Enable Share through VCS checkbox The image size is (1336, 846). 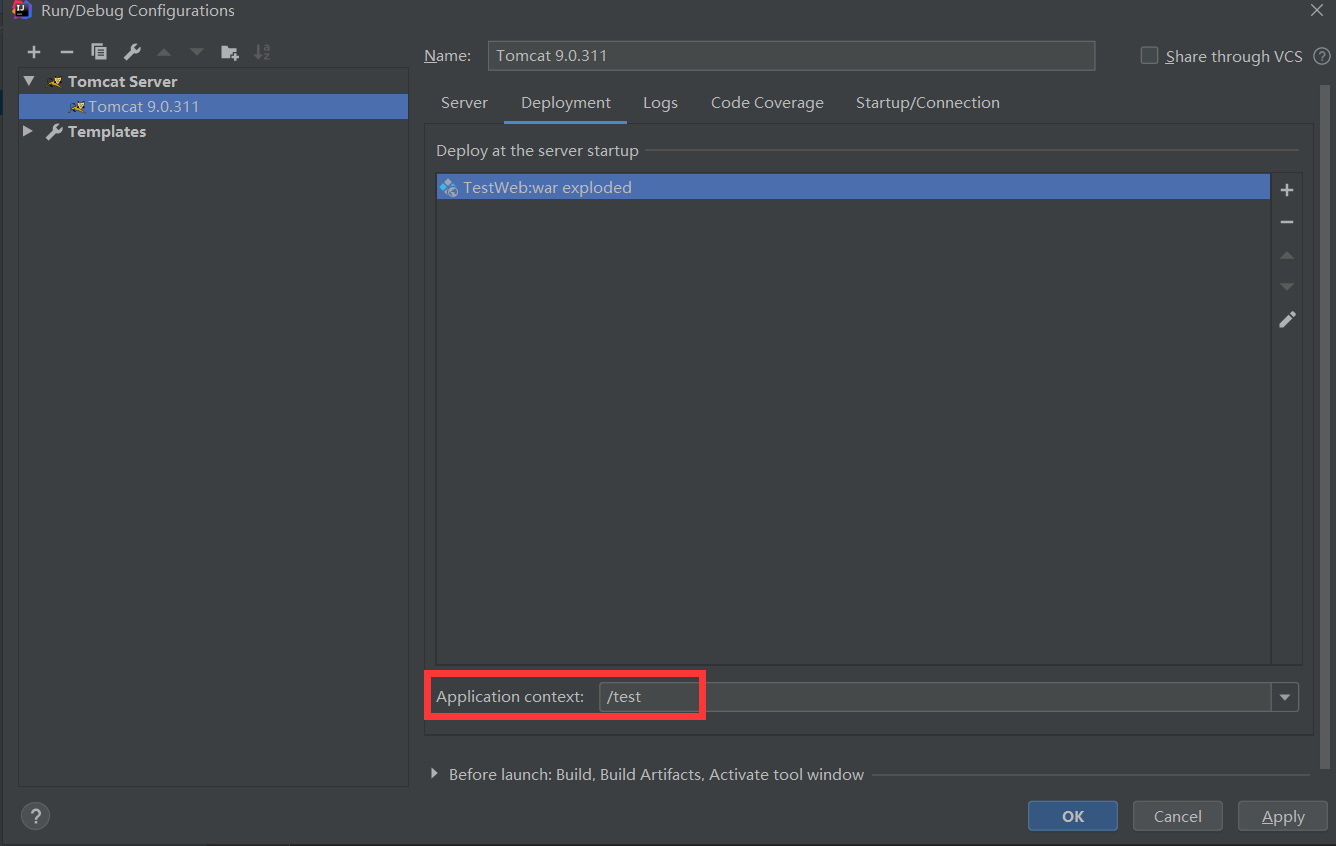click(x=1150, y=56)
